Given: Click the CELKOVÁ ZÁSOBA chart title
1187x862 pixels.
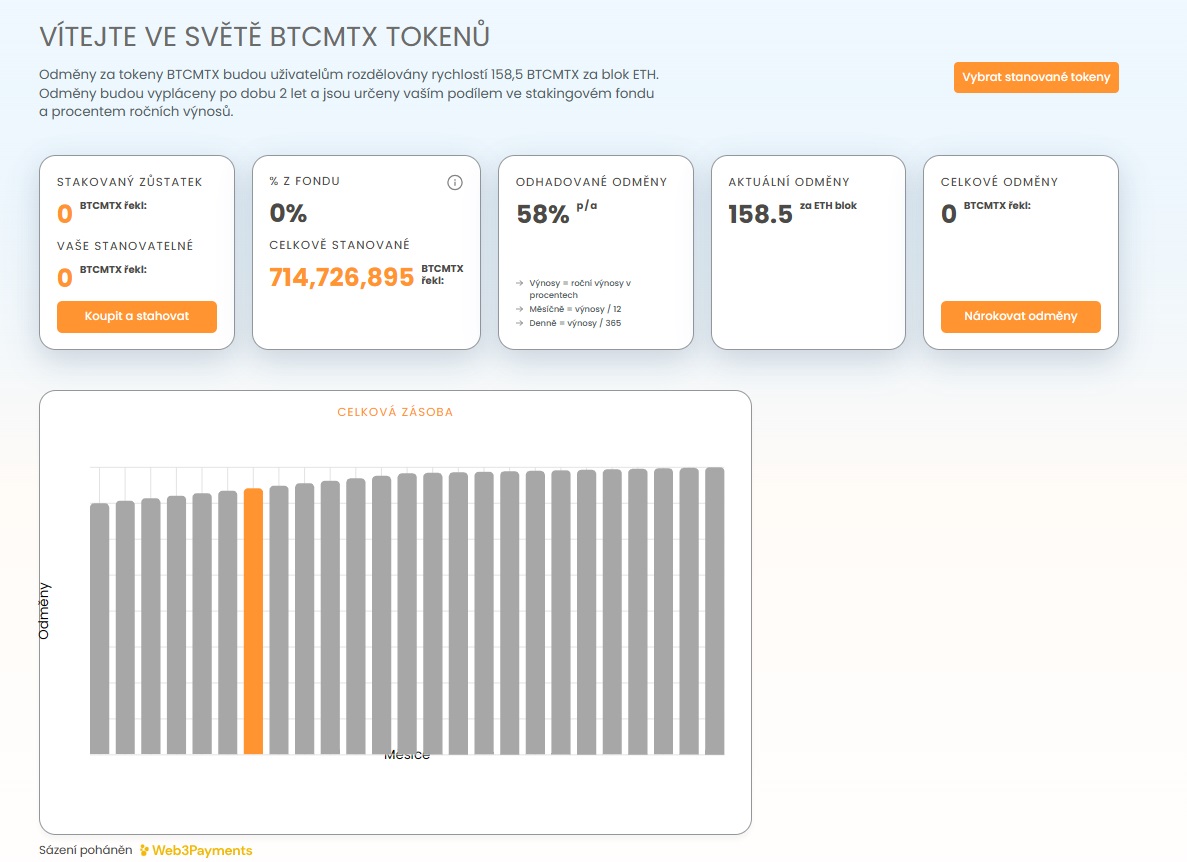Looking at the screenshot, I should coord(396,411).
